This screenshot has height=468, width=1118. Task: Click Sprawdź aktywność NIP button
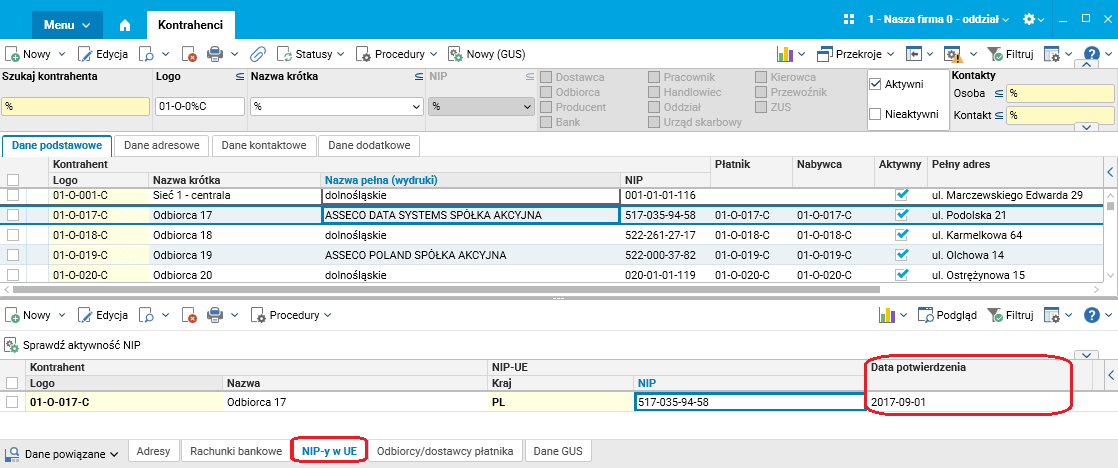(x=73, y=345)
